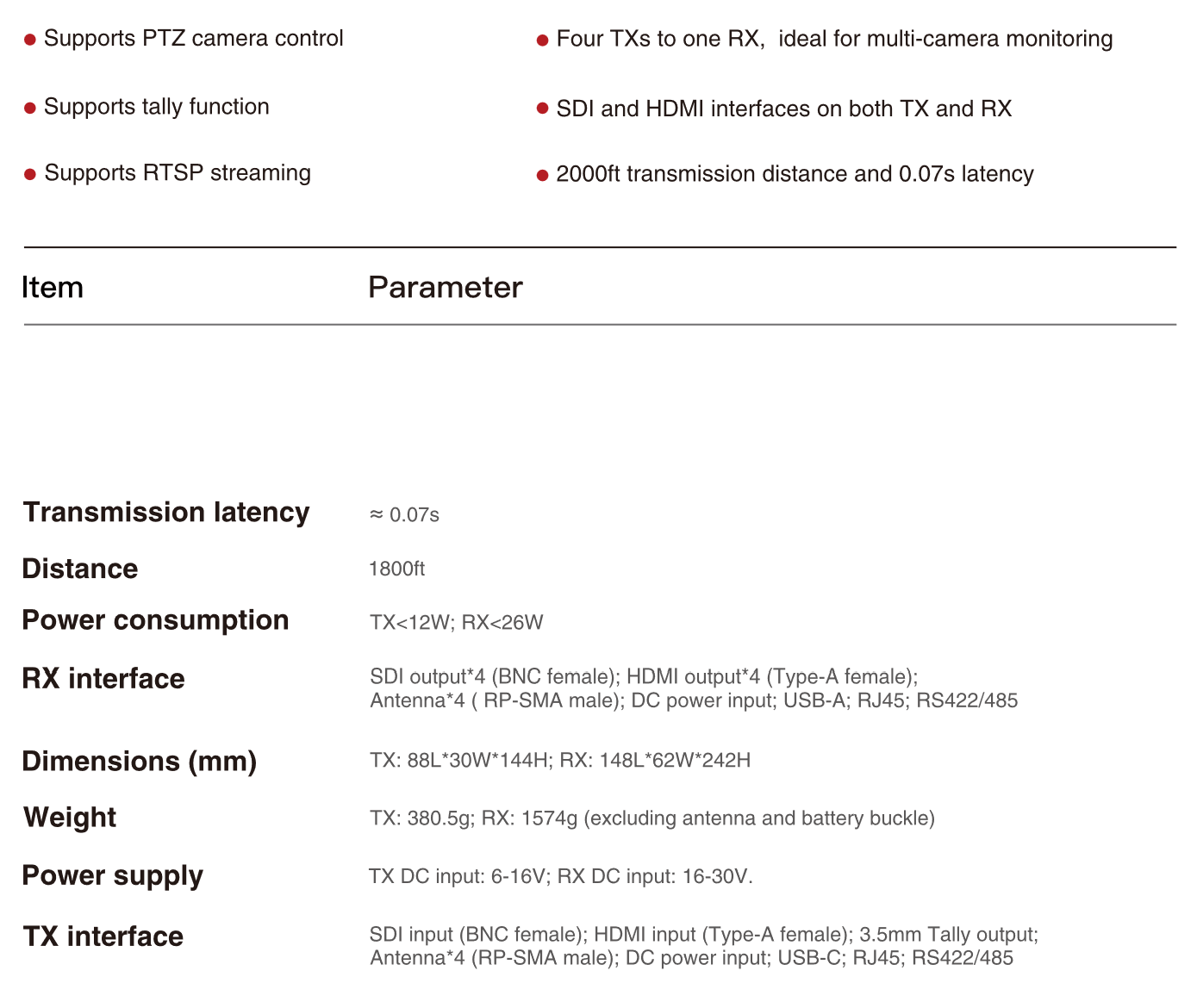The height and width of the screenshot is (1008, 1197).
Task: Click the red bullet beside tally function
Action: point(30,108)
